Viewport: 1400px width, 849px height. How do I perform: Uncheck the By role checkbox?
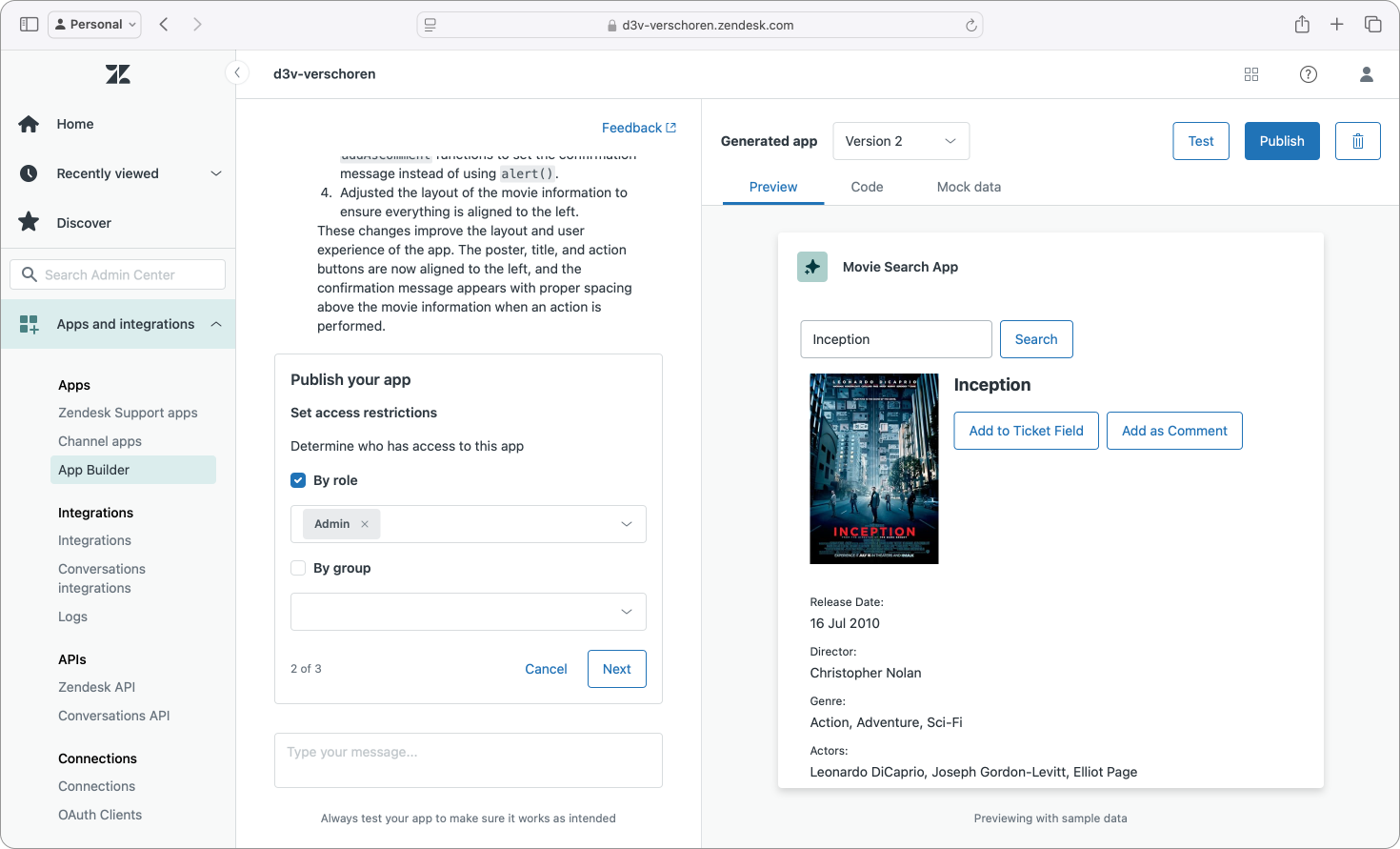coord(298,480)
